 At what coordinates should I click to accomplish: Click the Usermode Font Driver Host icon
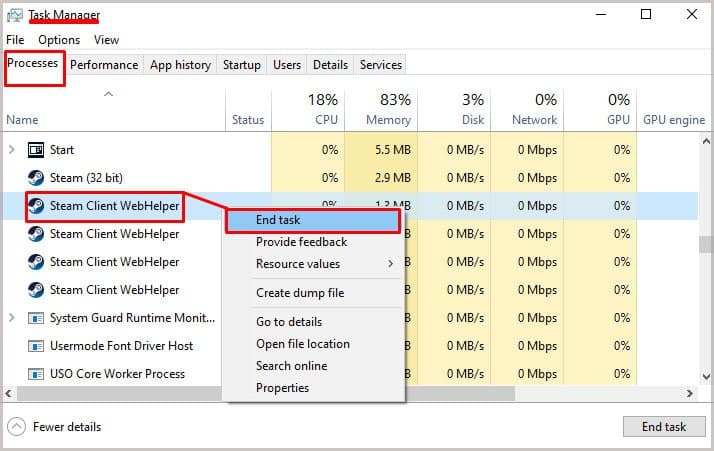pyautogui.click(x=36, y=346)
